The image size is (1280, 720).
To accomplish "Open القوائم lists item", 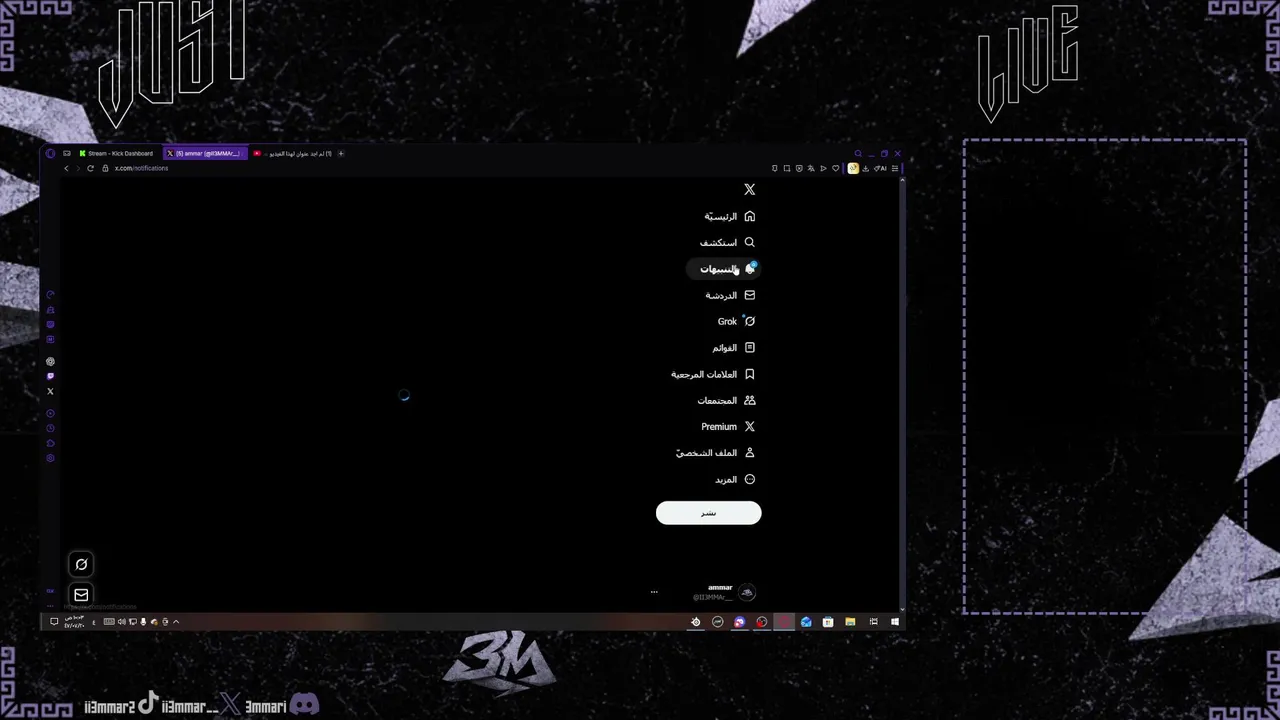I will pos(733,347).
